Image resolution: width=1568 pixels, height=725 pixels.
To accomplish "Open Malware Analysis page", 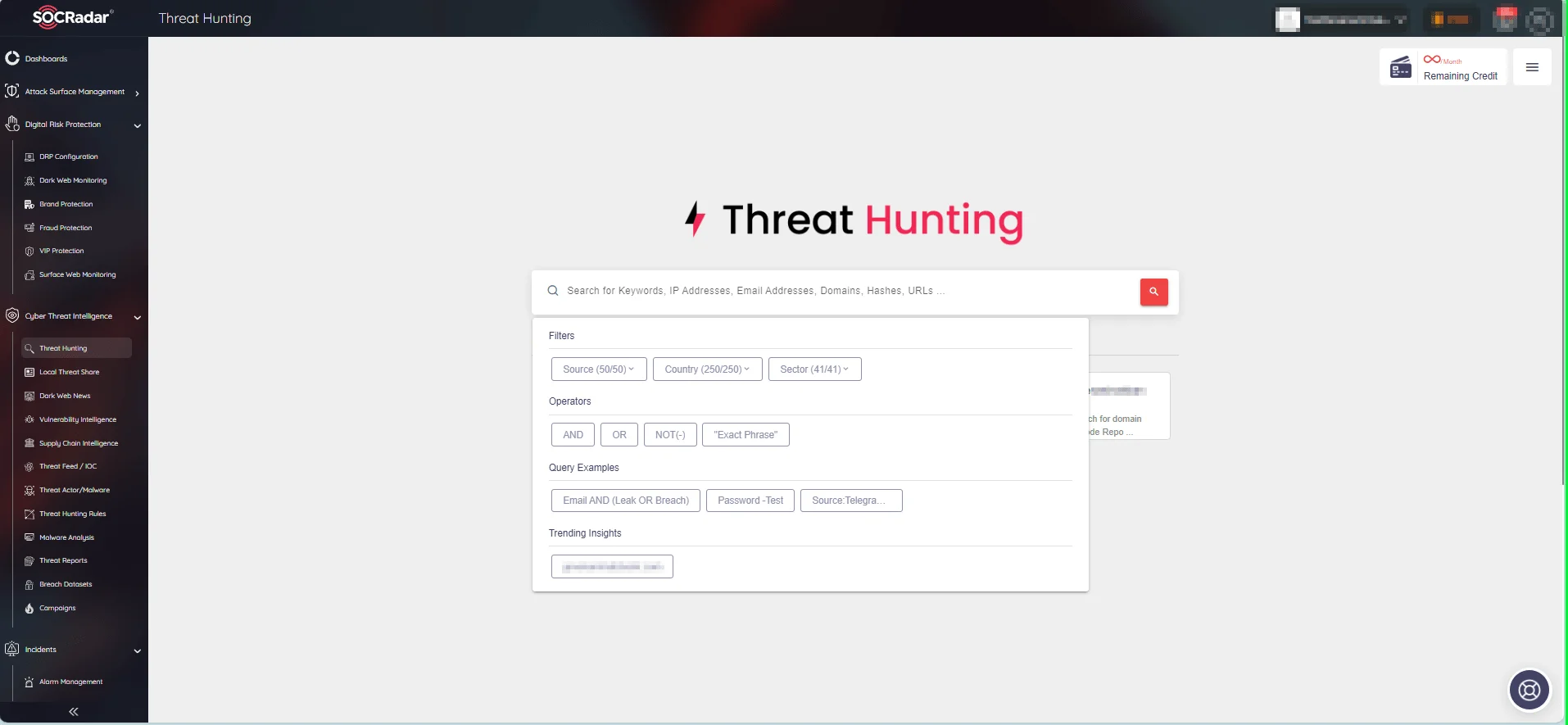I will point(66,537).
